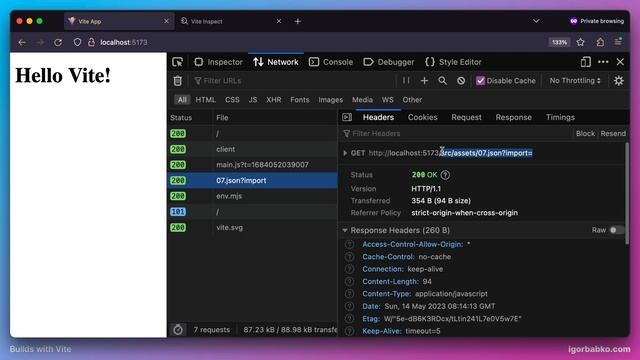Open the Style Editor panel
The image size is (640, 360).
click(x=453, y=62)
